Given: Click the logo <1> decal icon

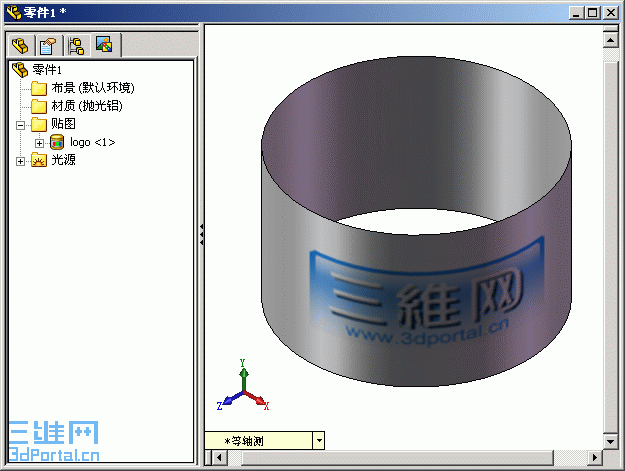Looking at the screenshot, I should coord(57,142).
